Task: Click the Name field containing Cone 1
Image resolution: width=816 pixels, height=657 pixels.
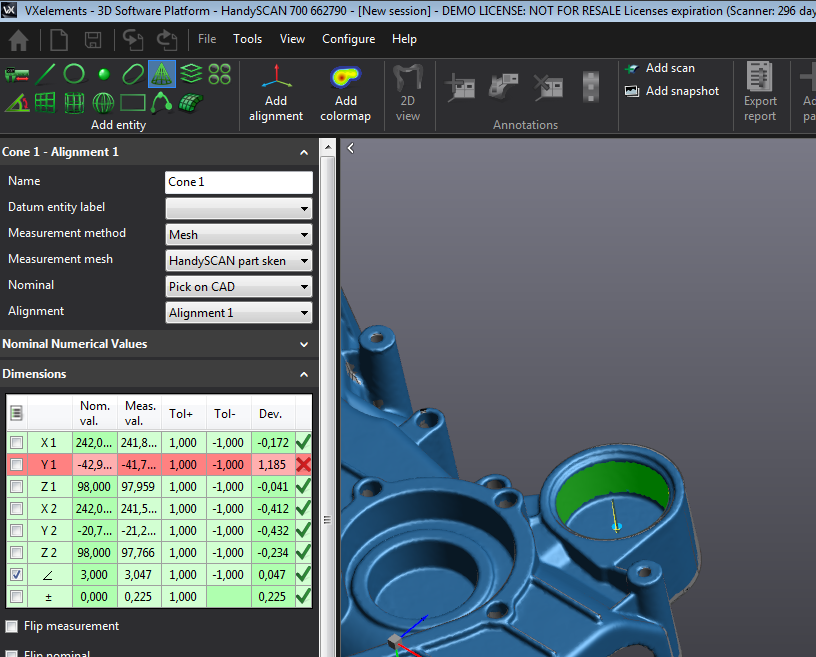Action: (239, 182)
